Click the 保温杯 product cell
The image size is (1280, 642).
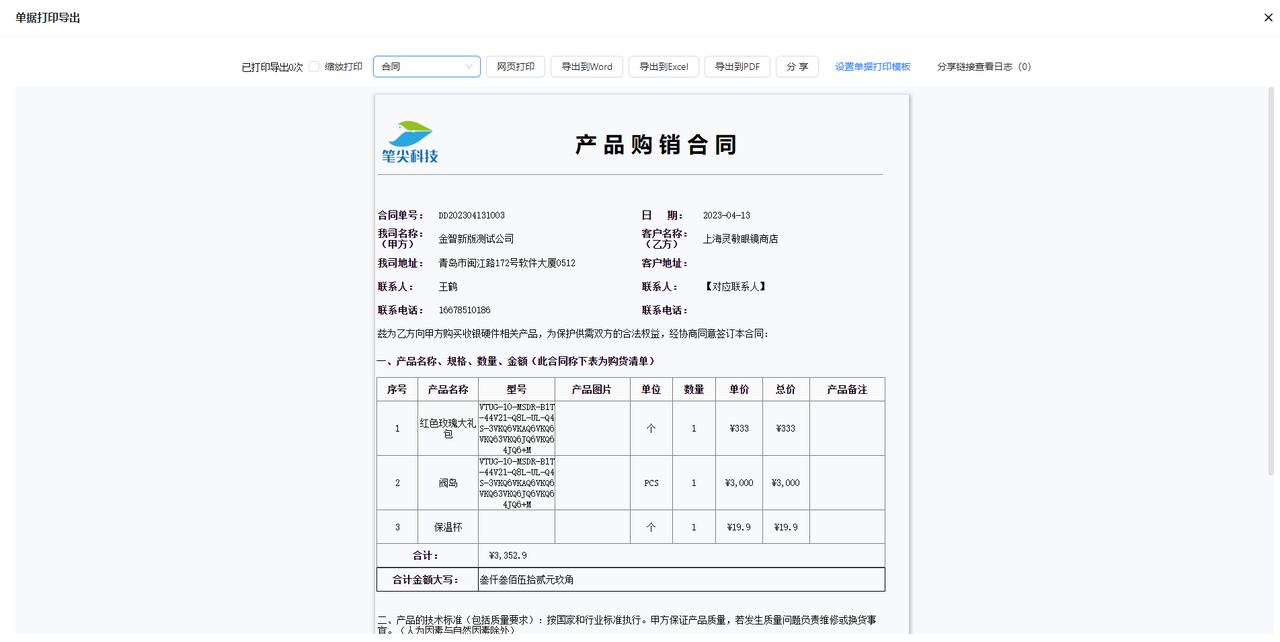[448, 527]
